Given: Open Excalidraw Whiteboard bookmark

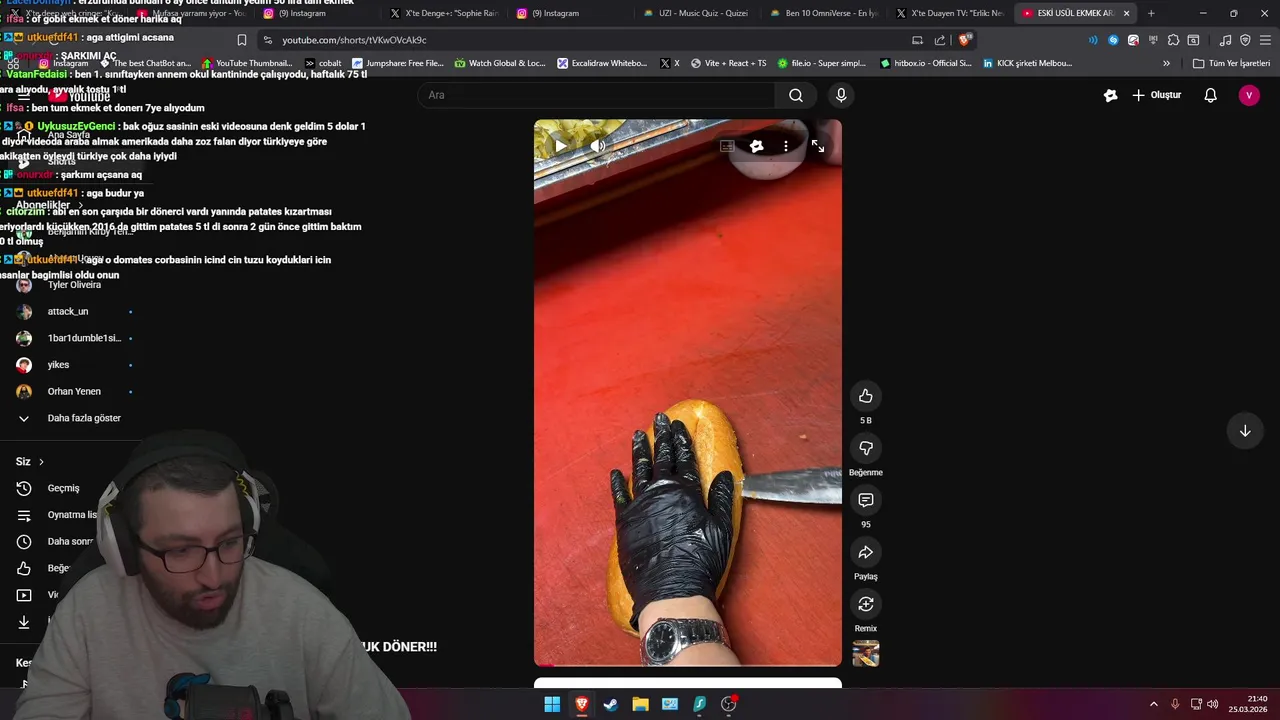Looking at the screenshot, I should pos(602,63).
